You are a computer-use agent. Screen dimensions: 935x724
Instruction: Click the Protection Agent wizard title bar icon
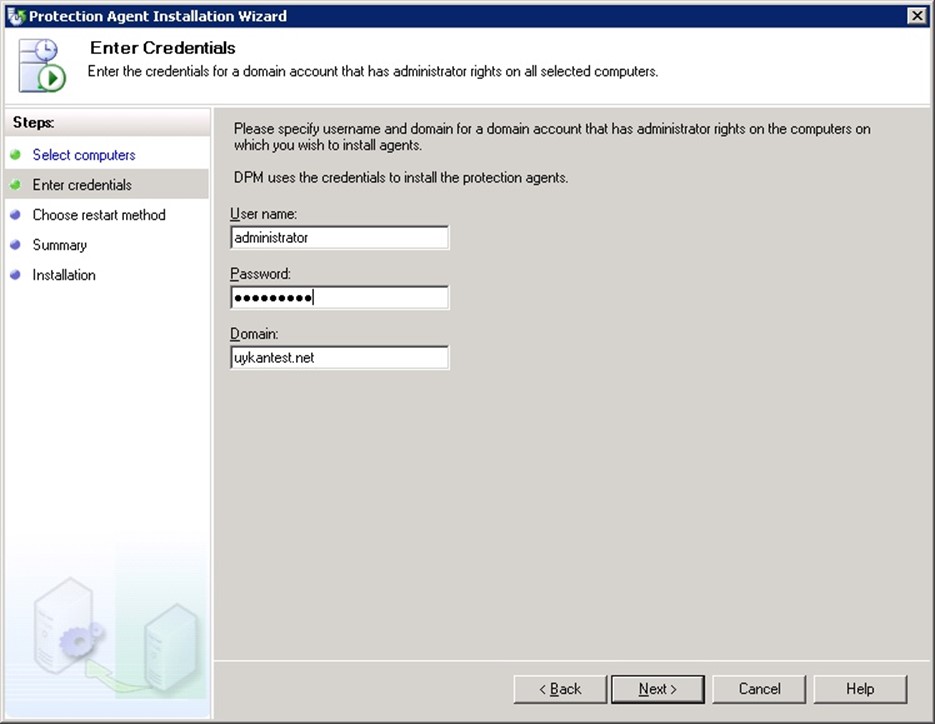(x=15, y=15)
